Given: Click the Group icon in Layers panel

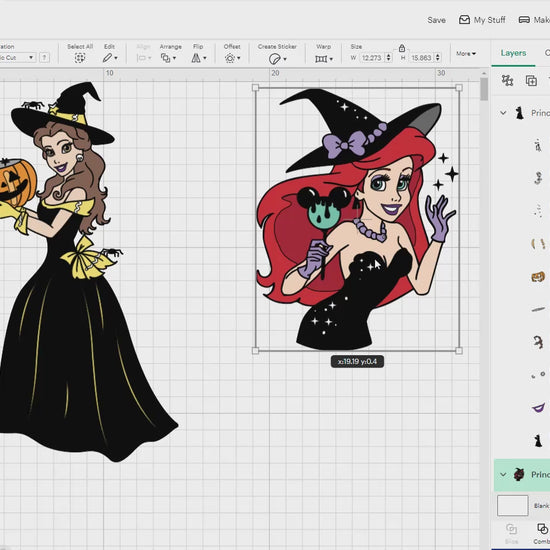Looking at the screenshot, I should point(507,80).
